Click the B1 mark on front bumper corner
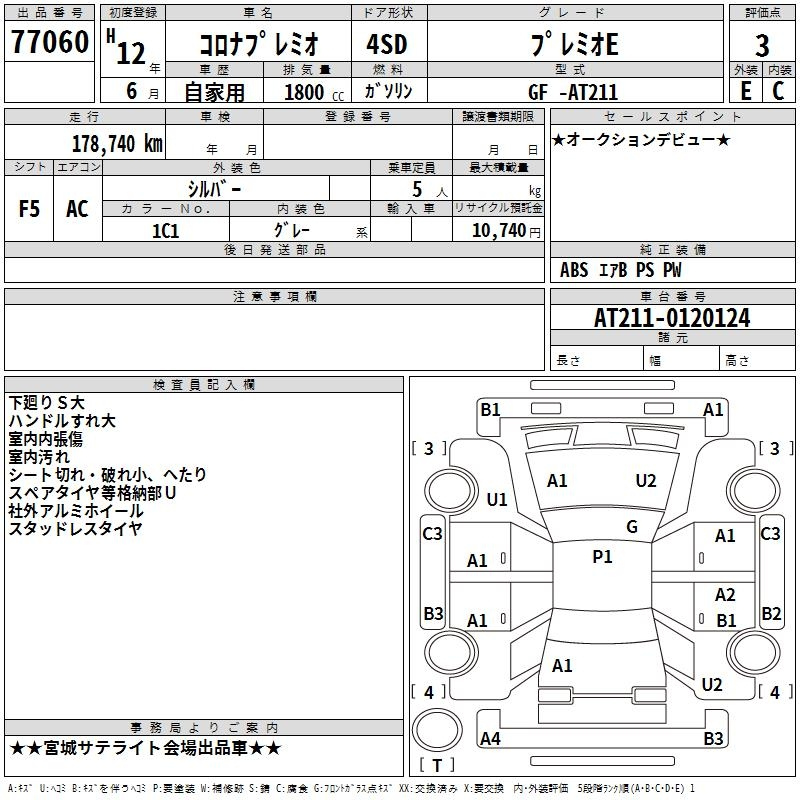Screen dimensions: 800x800 (x=490, y=410)
